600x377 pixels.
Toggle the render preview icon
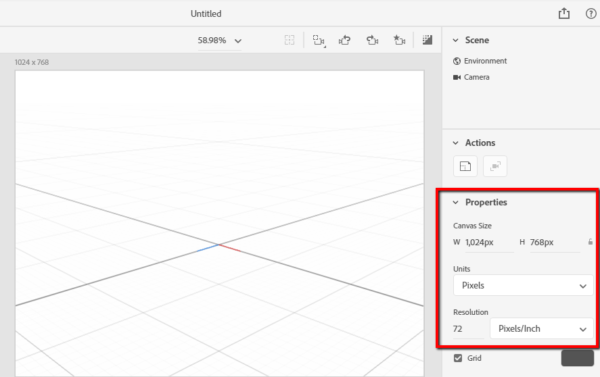pos(427,40)
